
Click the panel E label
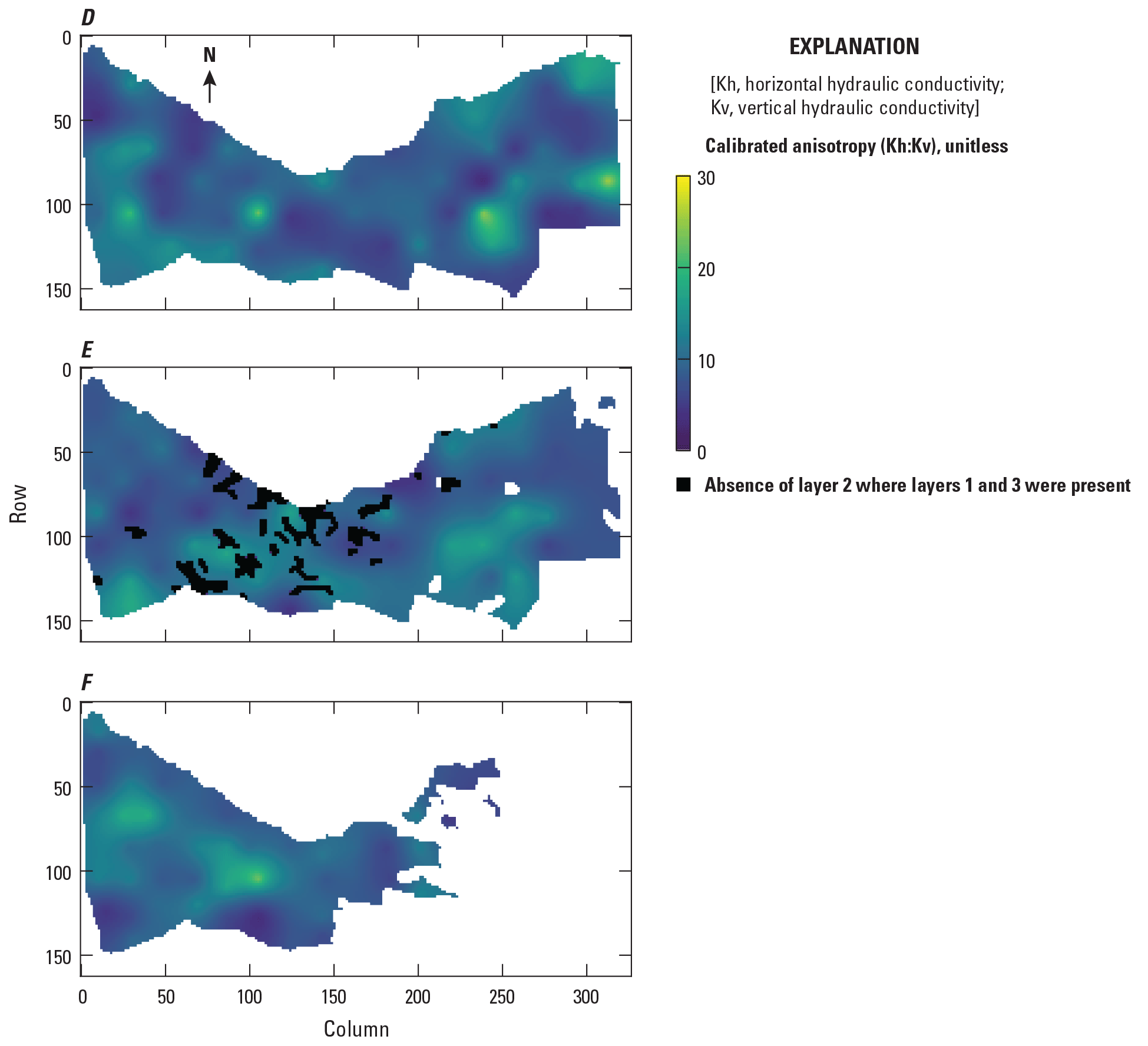coord(87,350)
